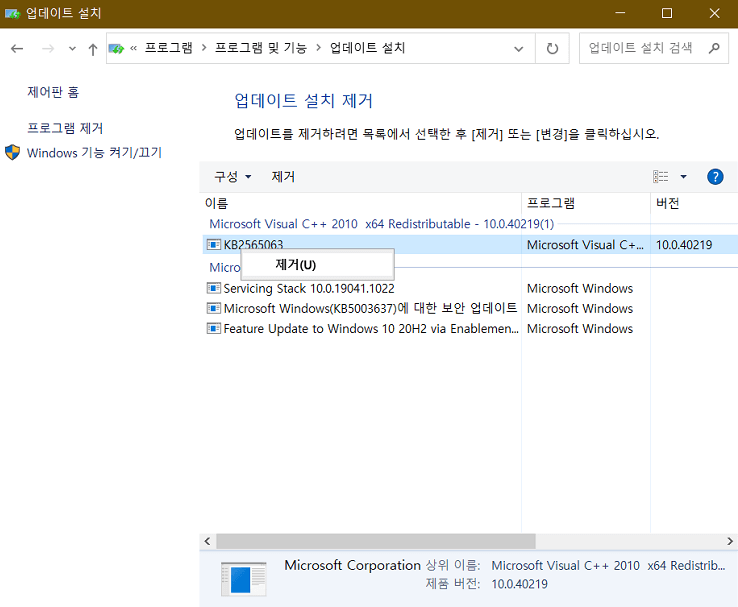The height and width of the screenshot is (607, 738).
Task: Click the KB5003637 row icon
Action: pos(214,308)
